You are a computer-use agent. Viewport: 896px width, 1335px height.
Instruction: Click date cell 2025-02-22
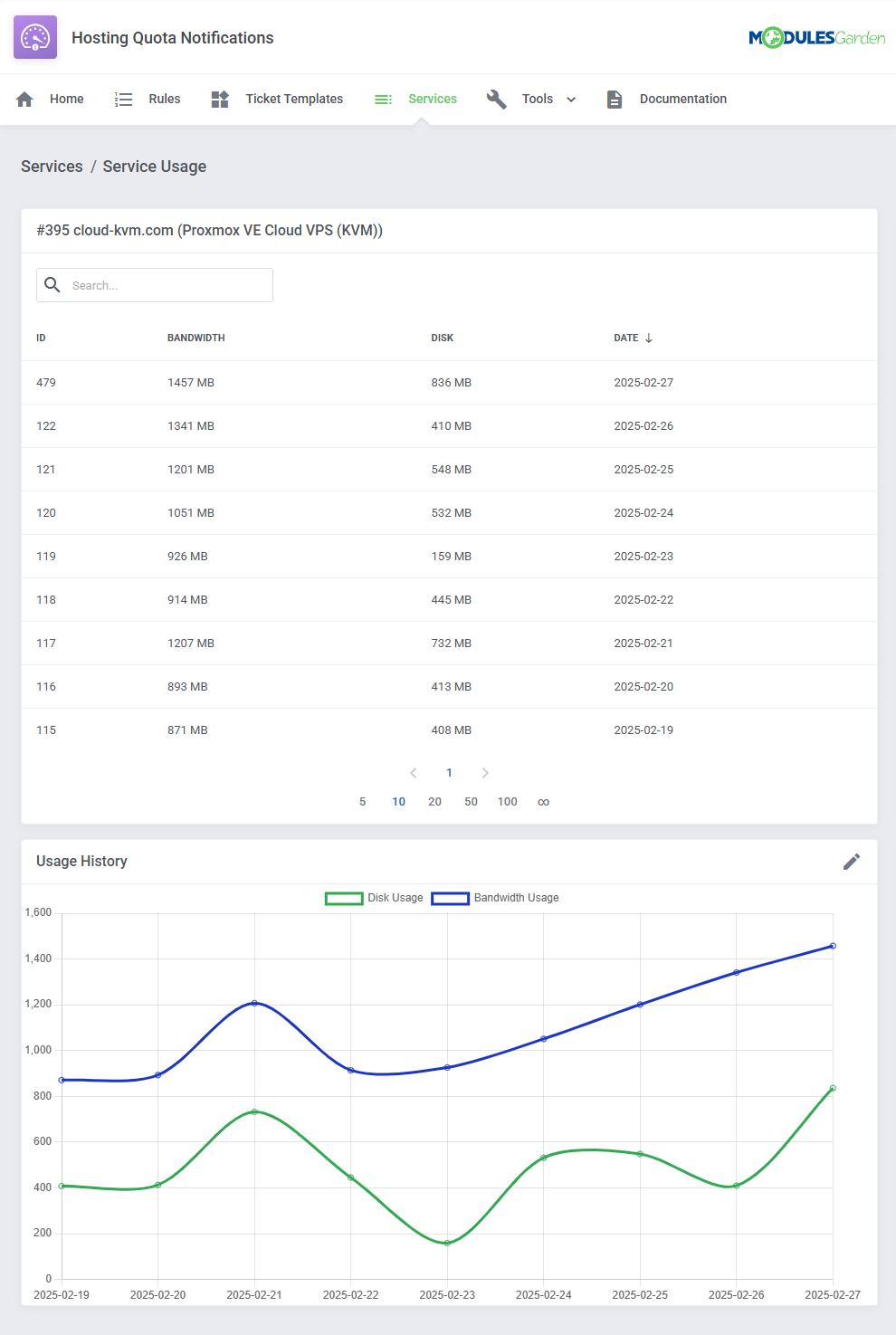(643, 600)
